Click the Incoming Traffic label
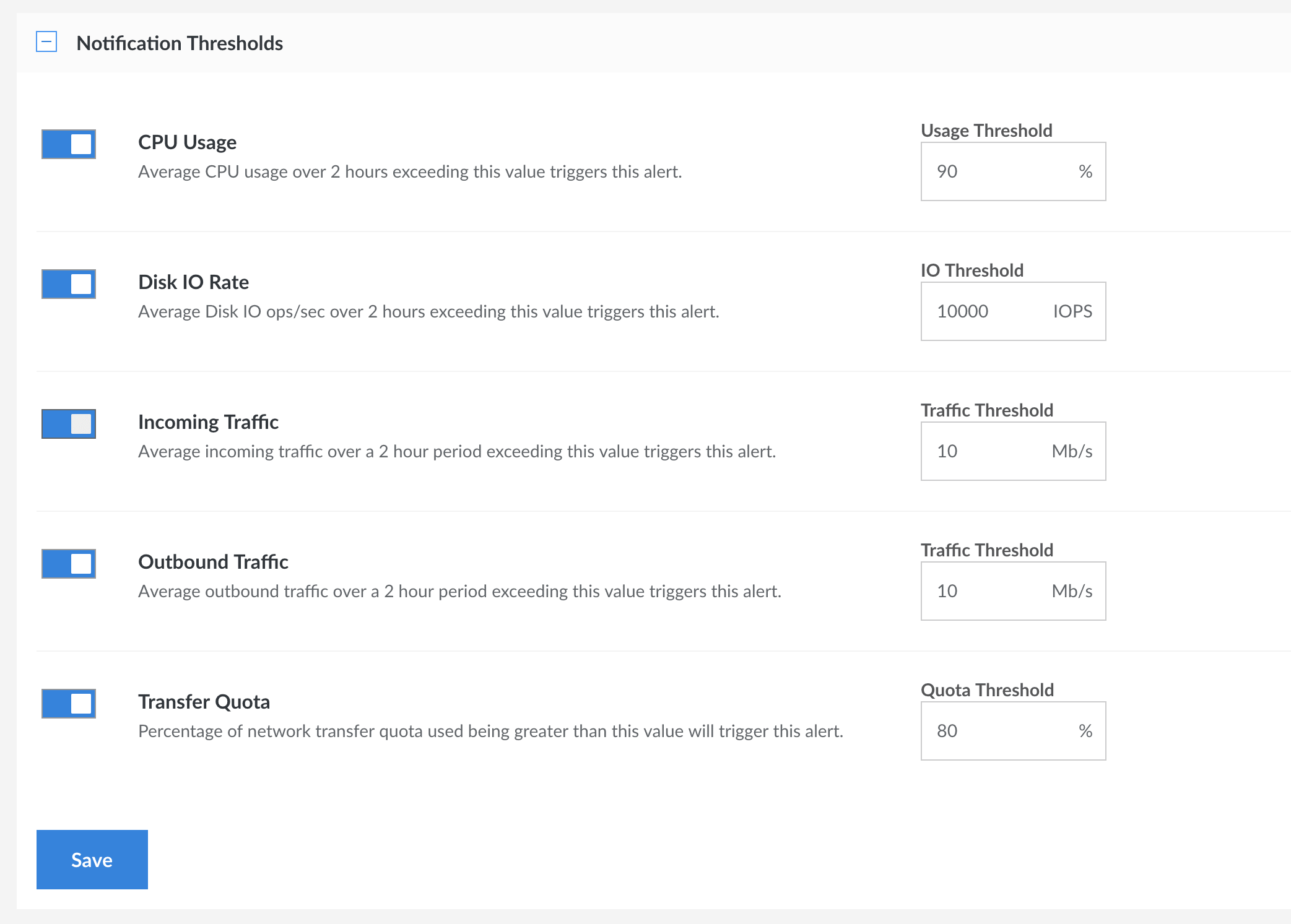The height and width of the screenshot is (924, 1291). [x=208, y=422]
